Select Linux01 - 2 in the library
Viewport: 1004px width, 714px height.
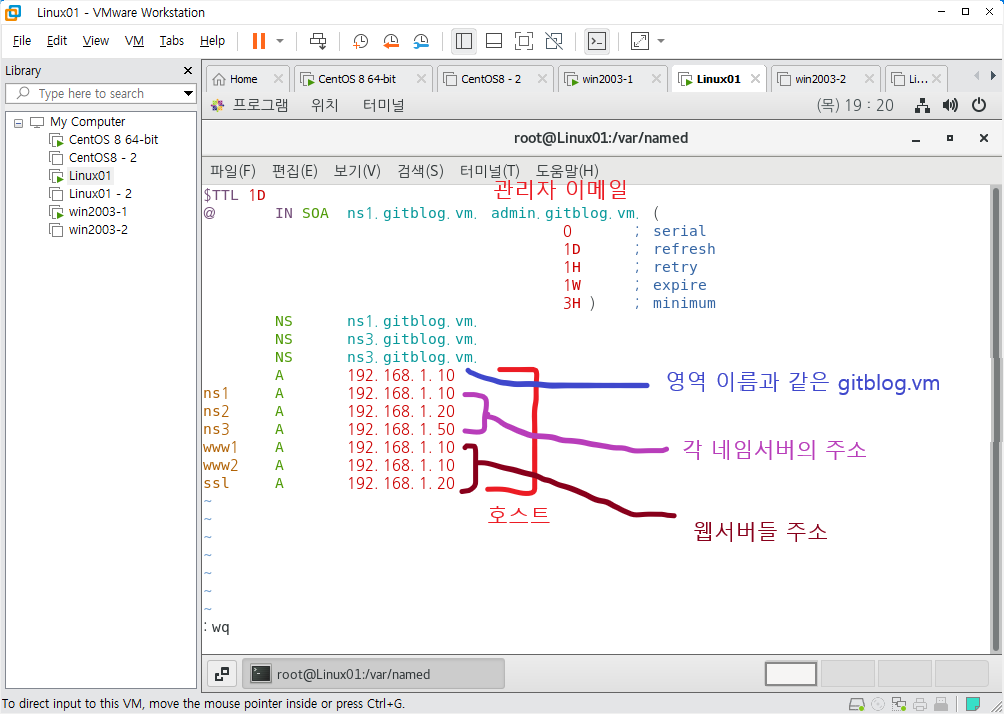(x=100, y=193)
